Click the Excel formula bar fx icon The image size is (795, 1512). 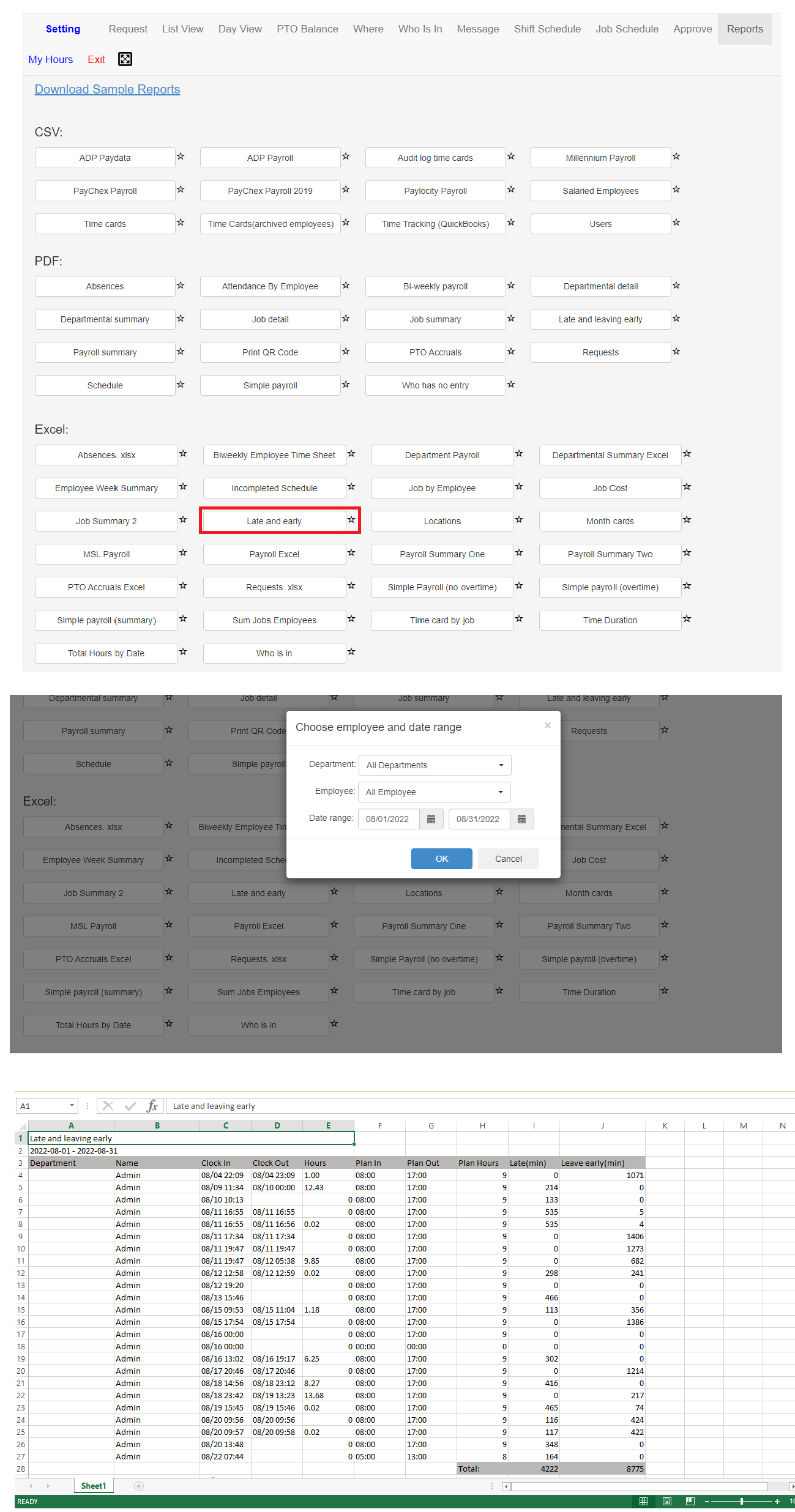click(152, 1106)
